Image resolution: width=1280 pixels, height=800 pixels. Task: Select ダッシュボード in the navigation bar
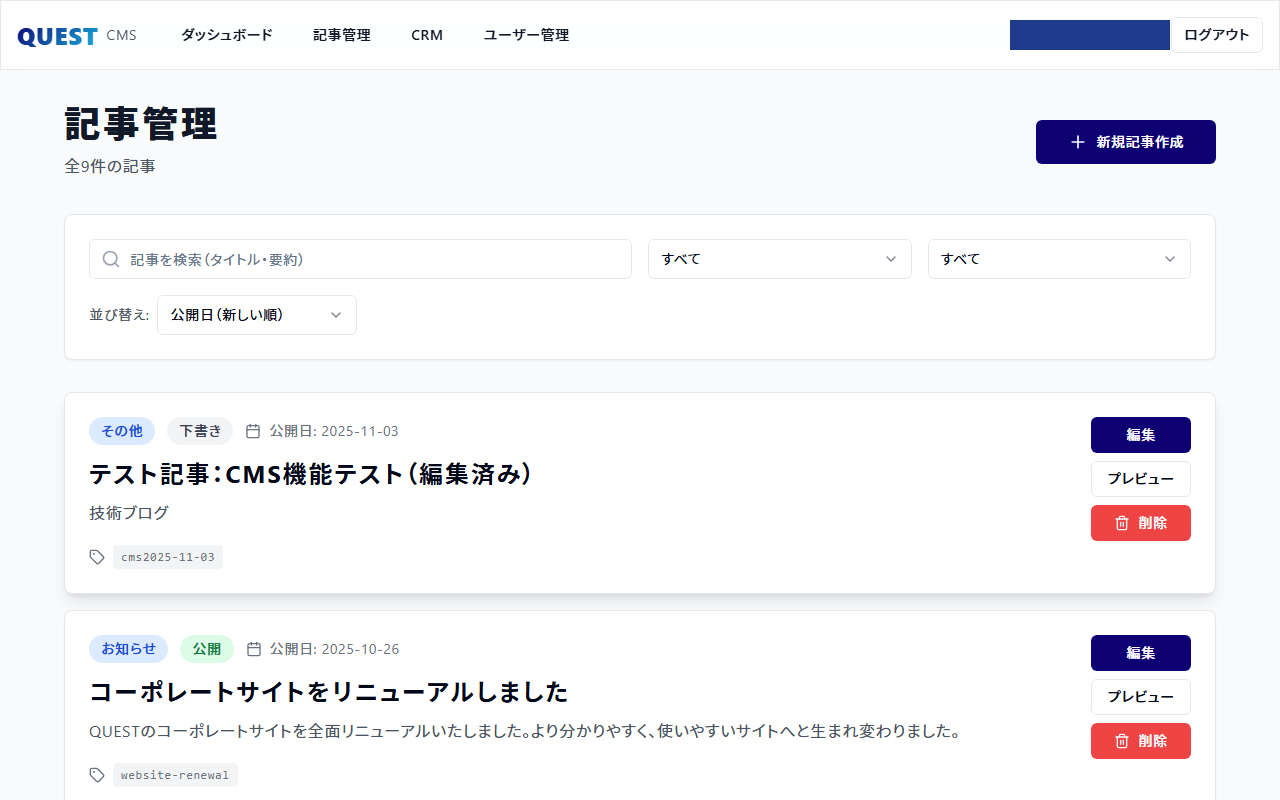click(x=226, y=34)
